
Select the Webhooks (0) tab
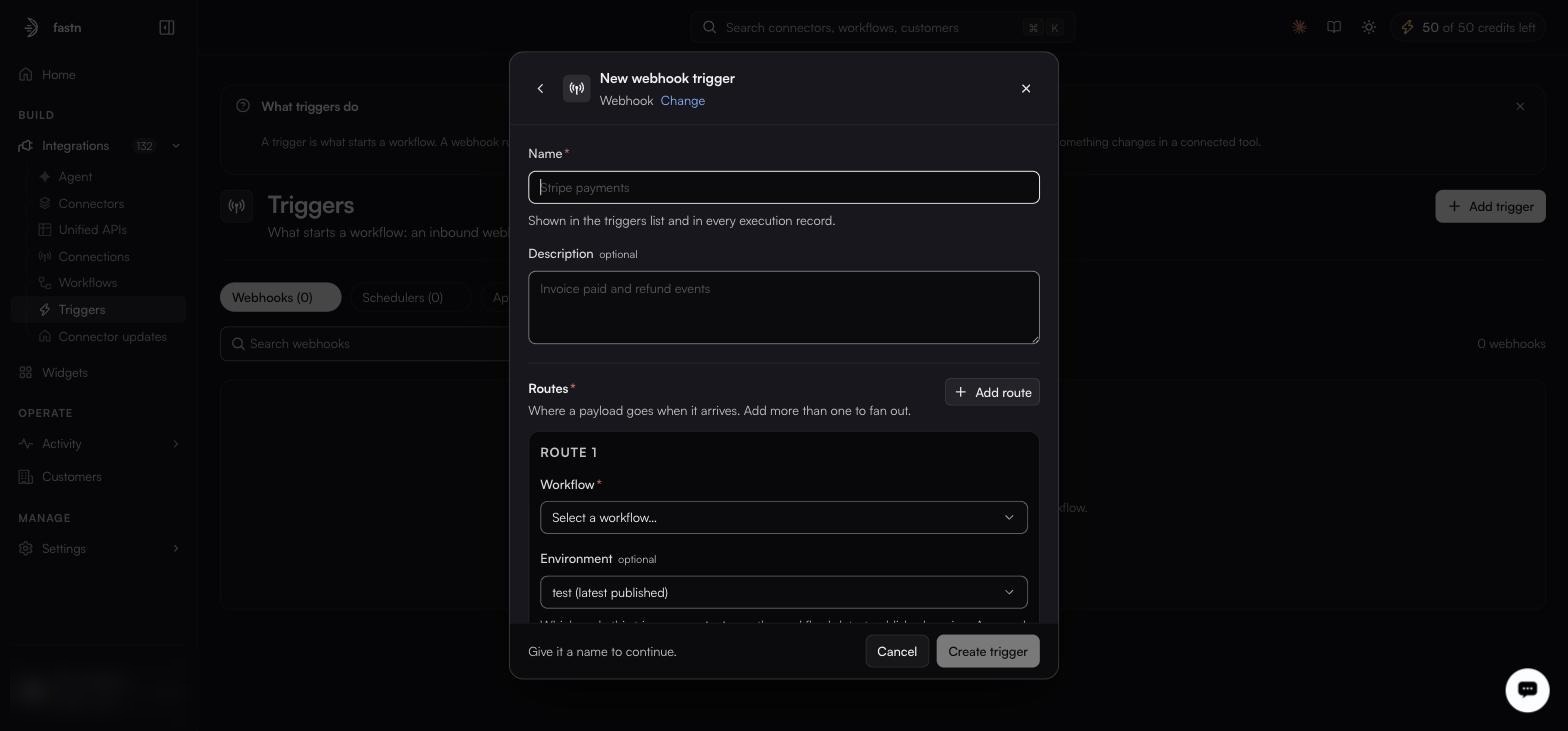click(281, 298)
